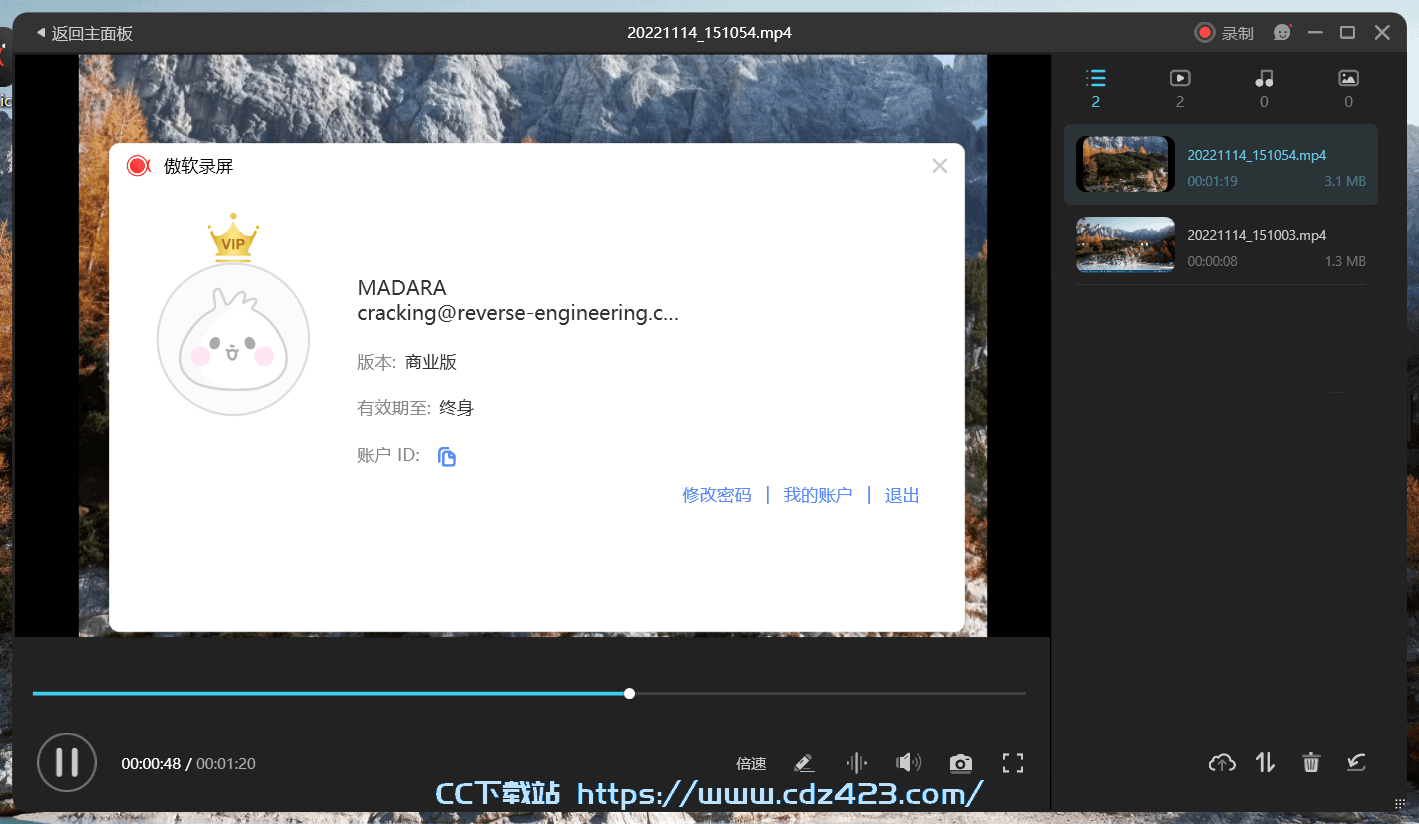Viewport: 1419px width, 824px height.
Task: Click the cloud upload icon
Action: click(x=1221, y=763)
